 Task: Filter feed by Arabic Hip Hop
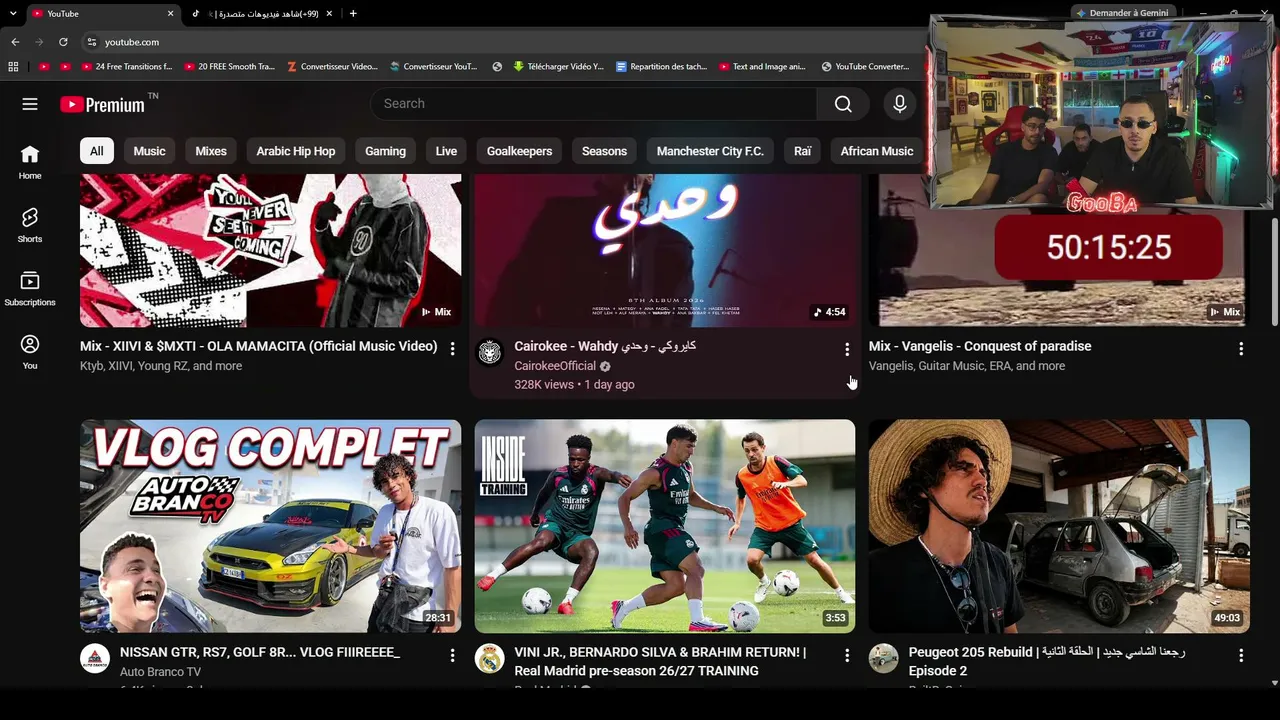click(296, 151)
